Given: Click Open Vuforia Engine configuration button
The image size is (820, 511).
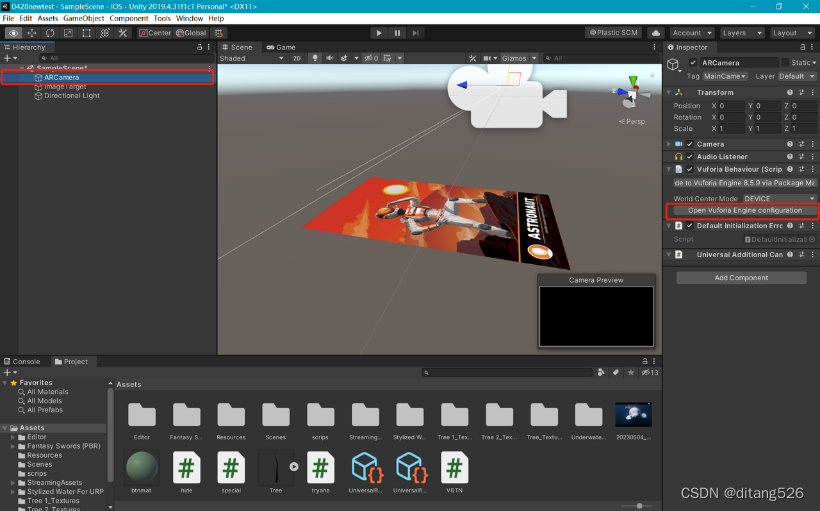Looking at the screenshot, I should tap(745, 210).
